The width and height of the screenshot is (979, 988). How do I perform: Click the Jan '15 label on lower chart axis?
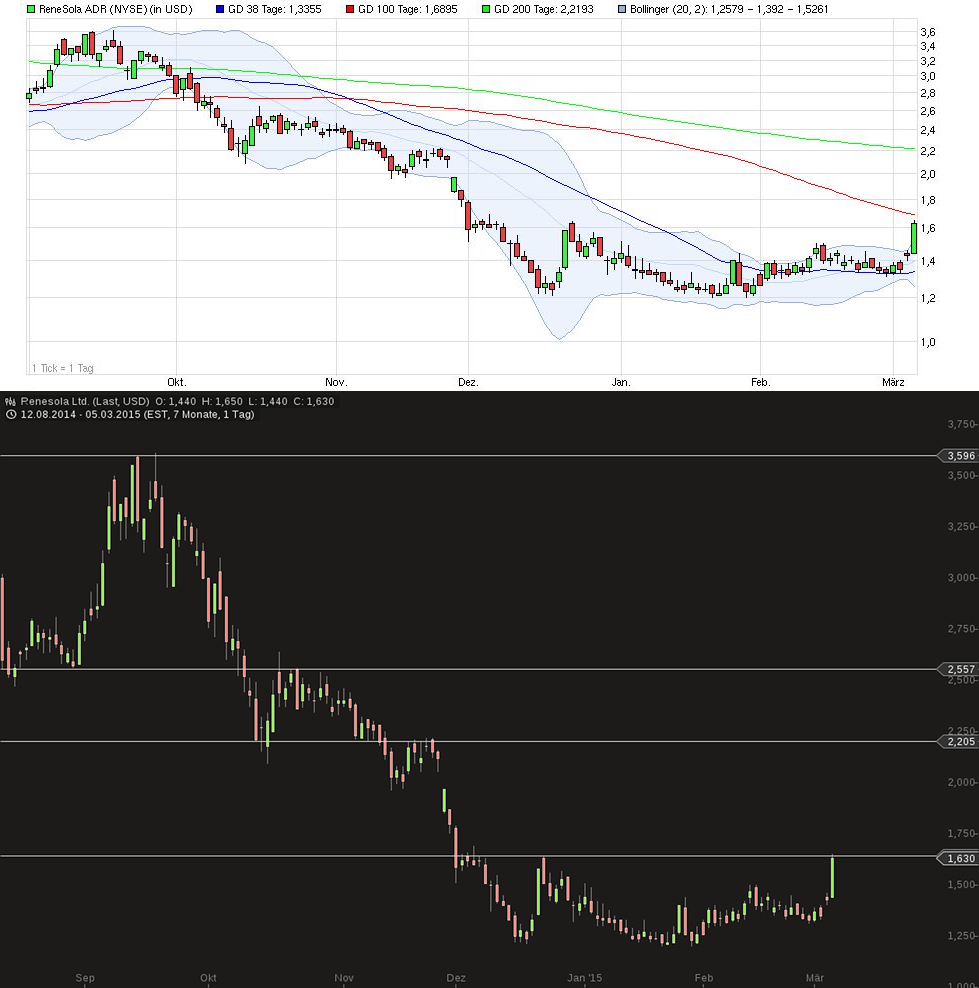pos(585,978)
